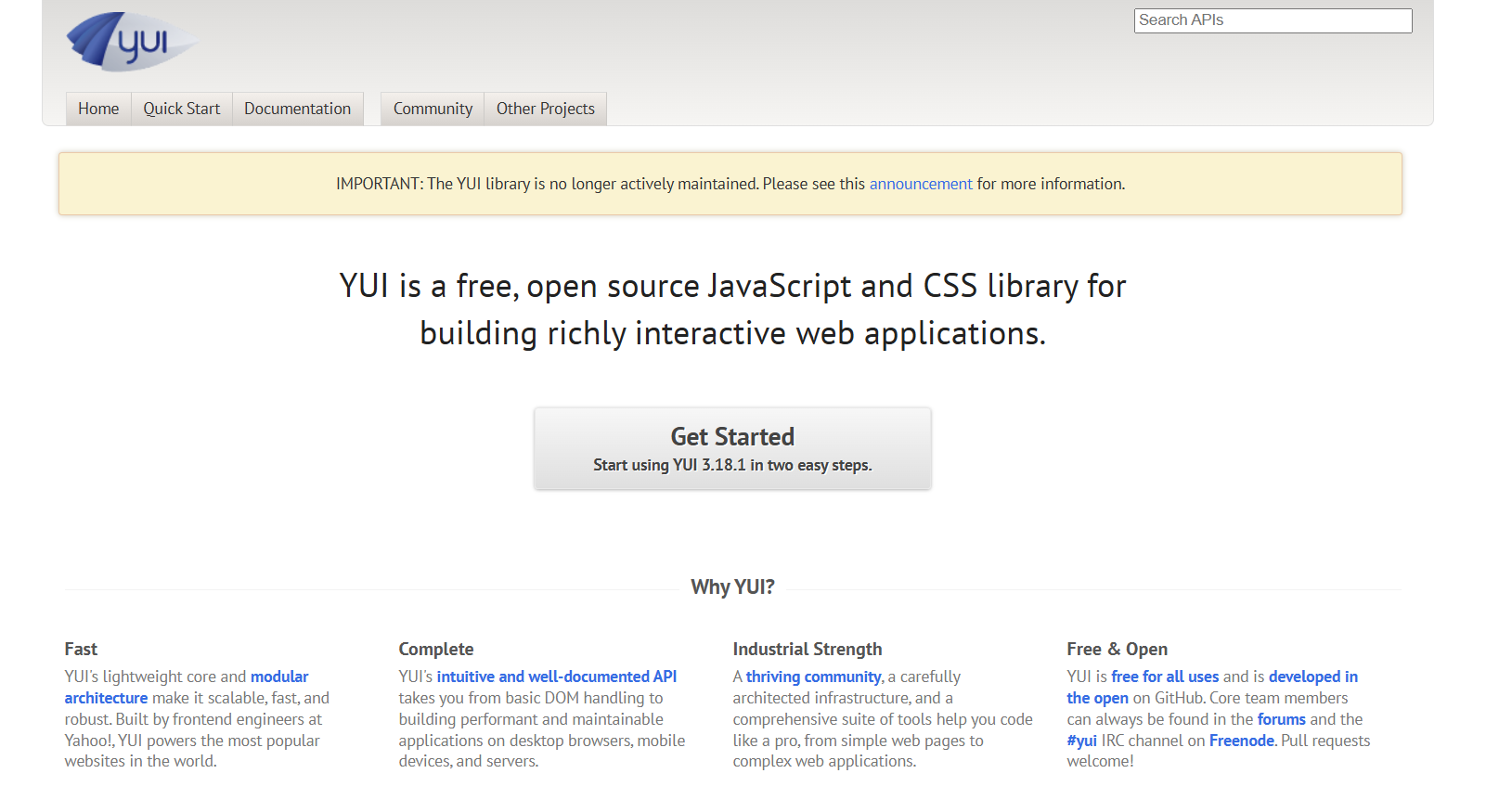Image resolution: width=1499 pixels, height=812 pixels.
Task: Follow the announcement link
Action: click(920, 184)
